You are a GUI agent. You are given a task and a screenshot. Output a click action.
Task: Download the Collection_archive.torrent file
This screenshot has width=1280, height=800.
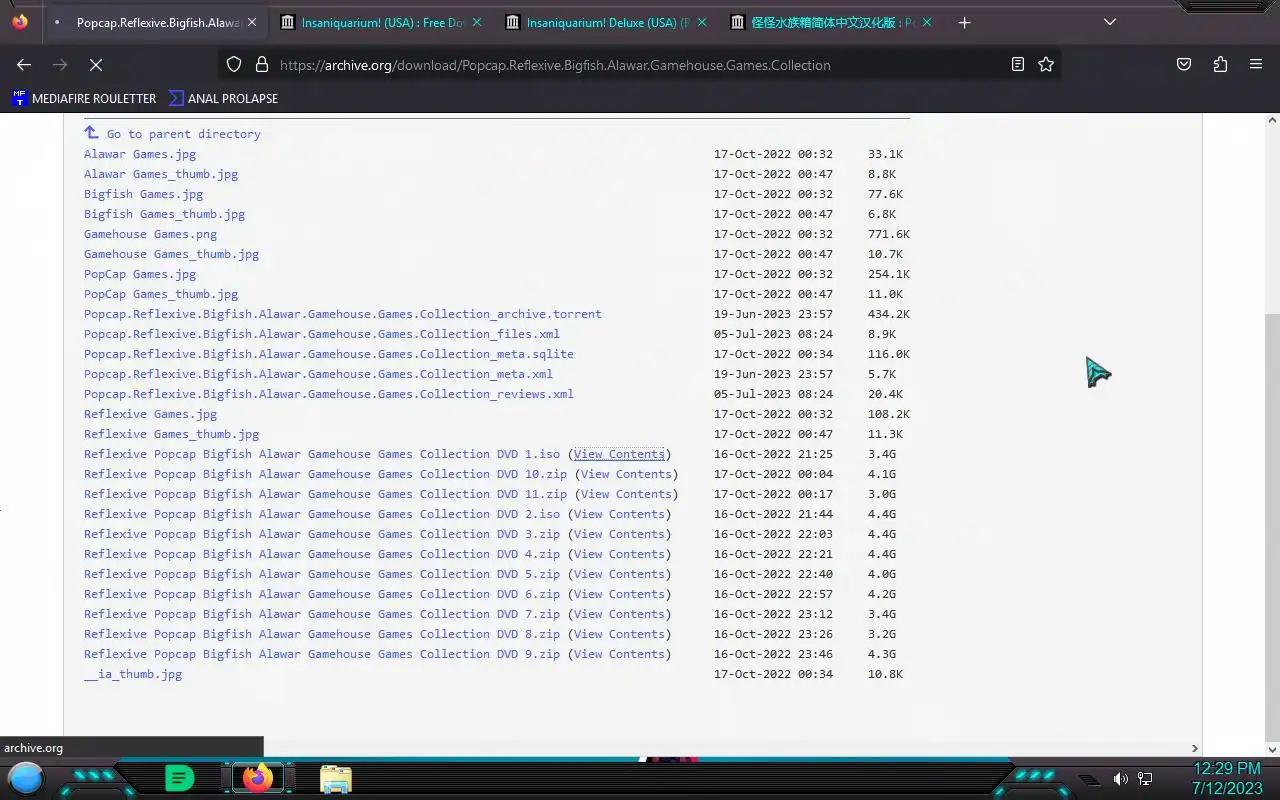point(343,314)
